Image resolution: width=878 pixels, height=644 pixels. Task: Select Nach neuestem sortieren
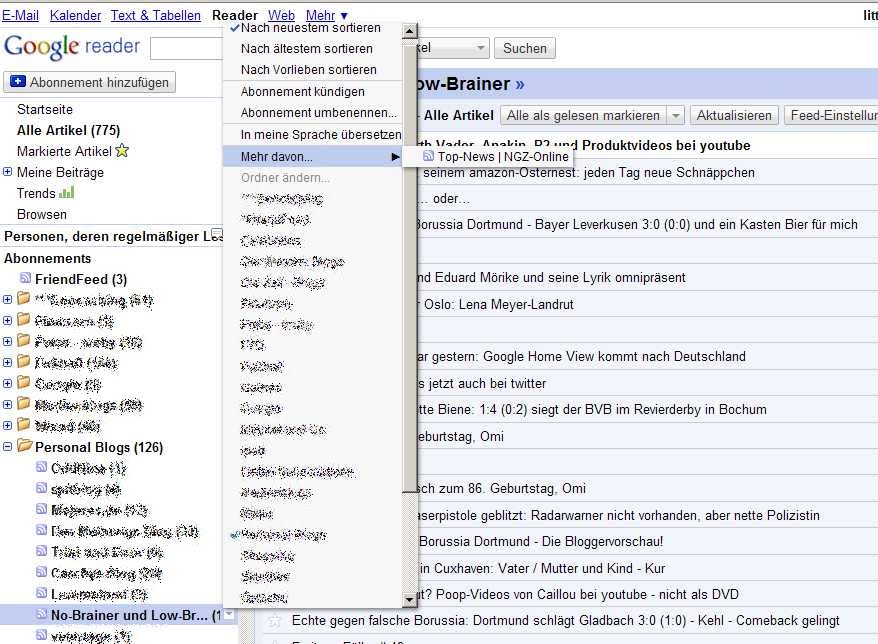(312, 28)
